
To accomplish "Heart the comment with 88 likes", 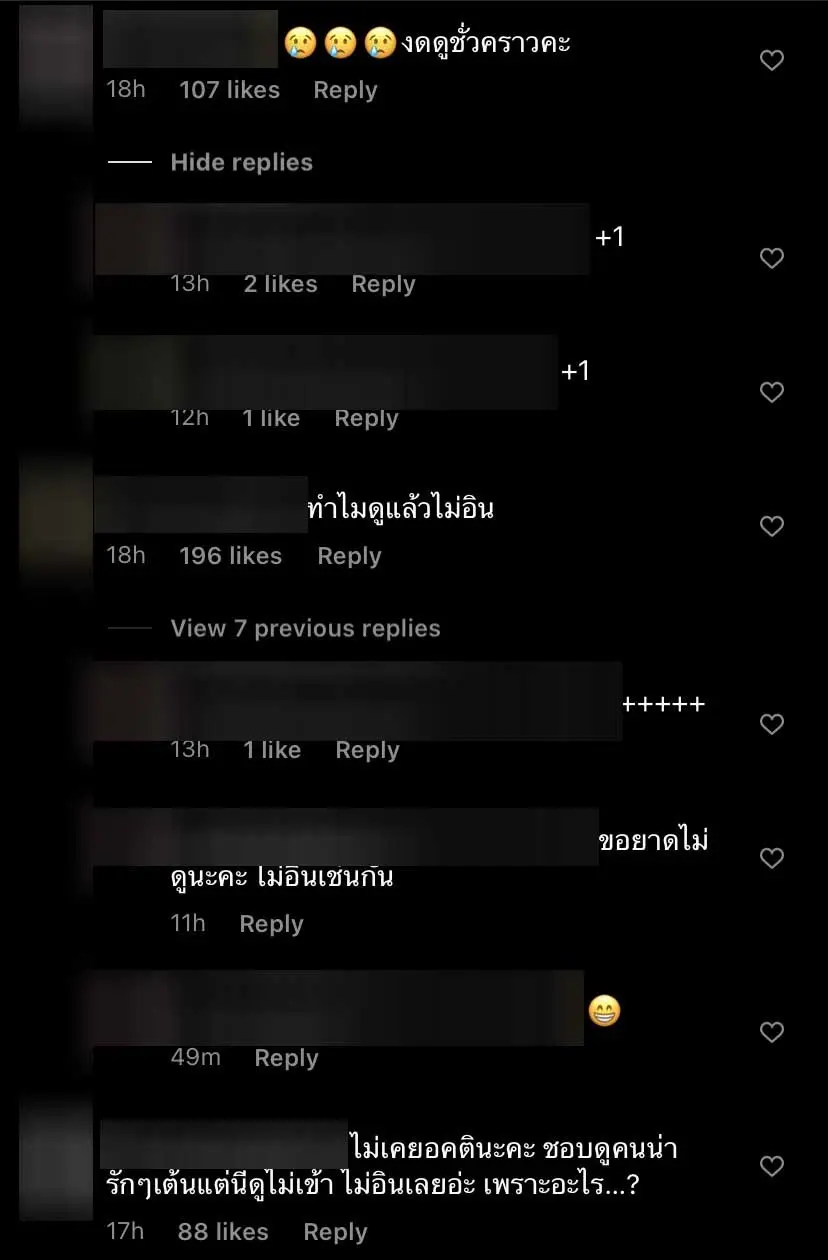I will [772, 1166].
